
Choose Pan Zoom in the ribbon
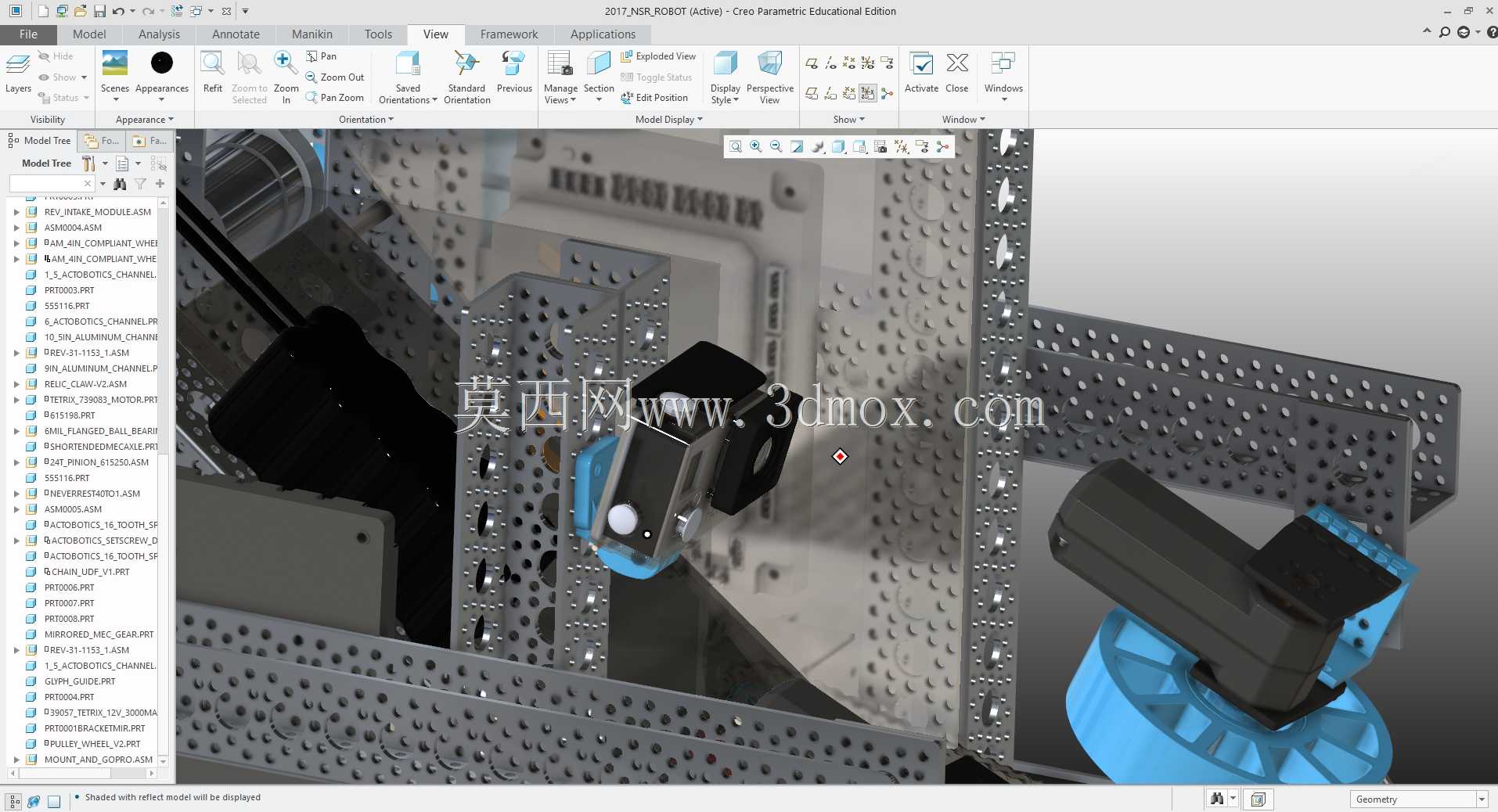pos(335,98)
